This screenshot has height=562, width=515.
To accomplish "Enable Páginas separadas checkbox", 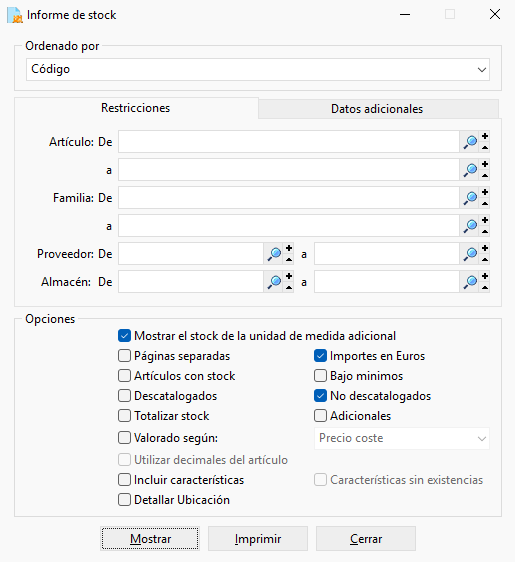I will 124,356.
